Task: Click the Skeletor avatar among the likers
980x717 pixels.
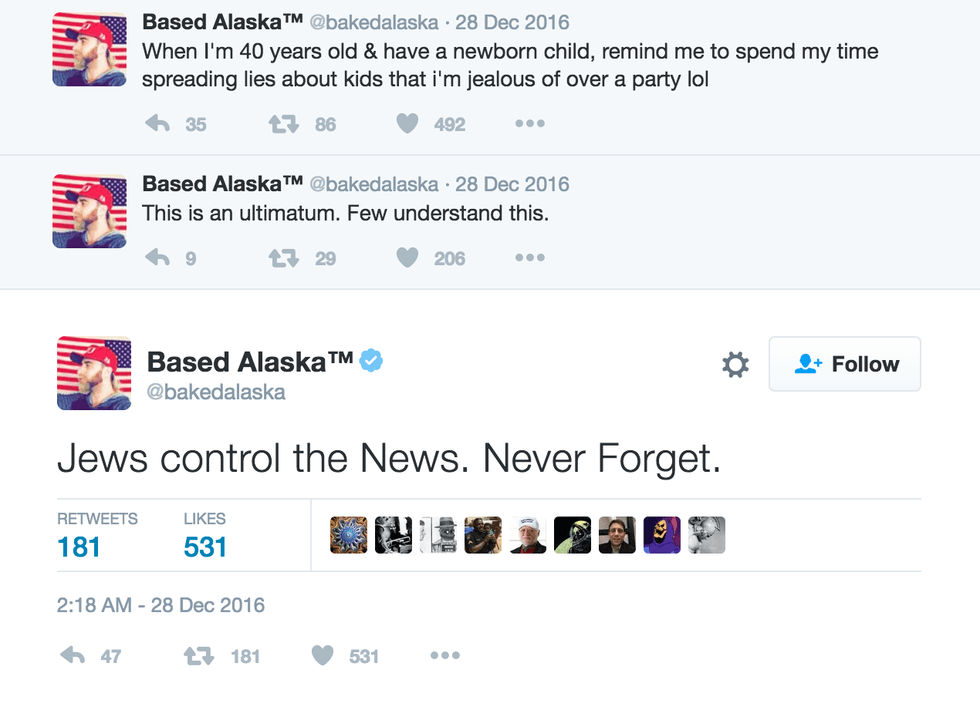Action: coord(661,536)
